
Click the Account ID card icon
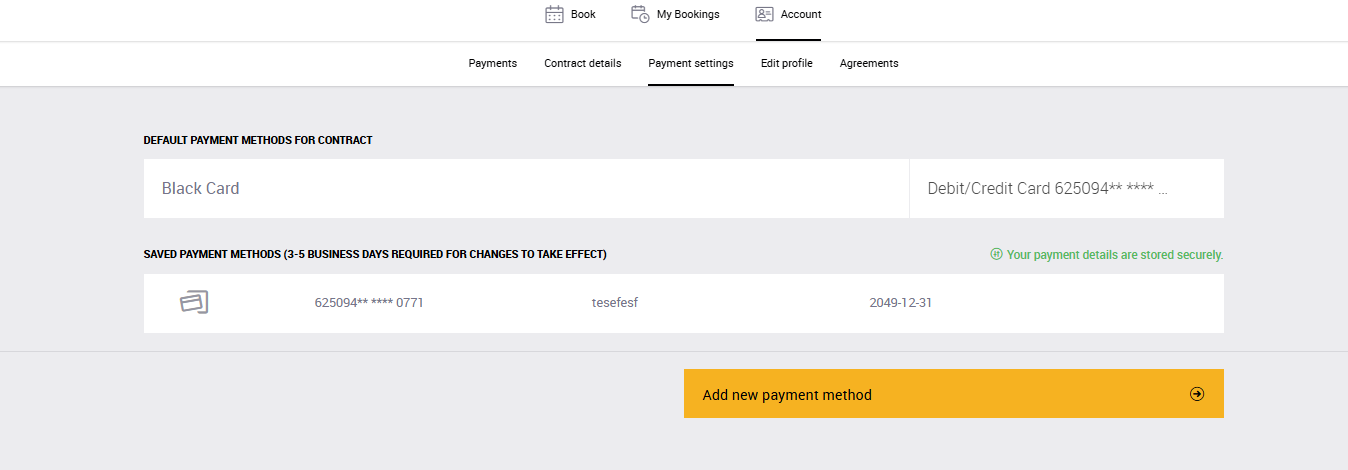[x=765, y=14]
